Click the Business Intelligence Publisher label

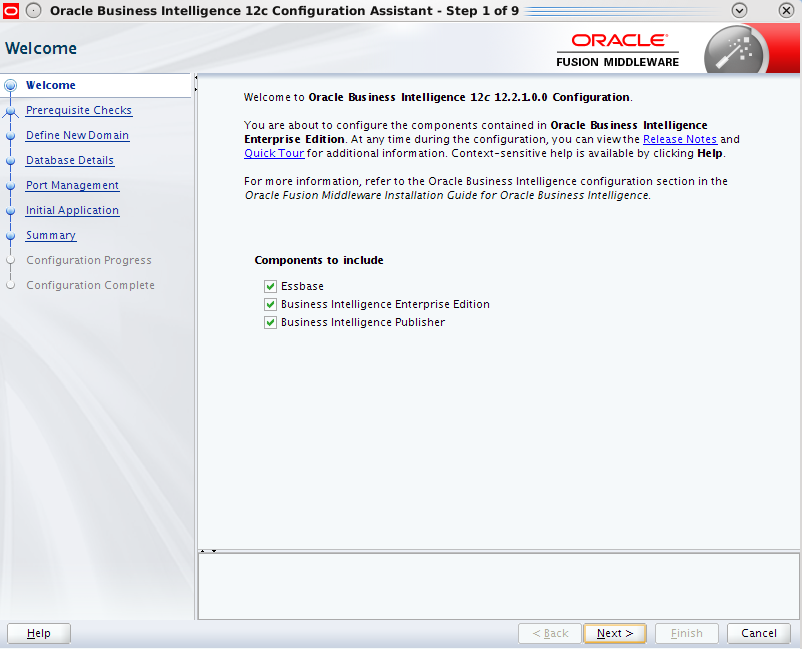363,323
